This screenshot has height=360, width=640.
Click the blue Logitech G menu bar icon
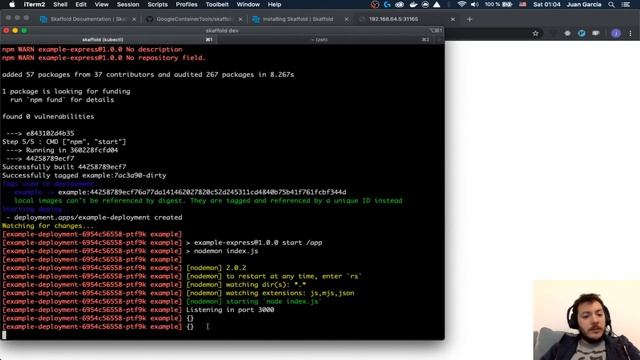pyautogui.click(x=387, y=4)
